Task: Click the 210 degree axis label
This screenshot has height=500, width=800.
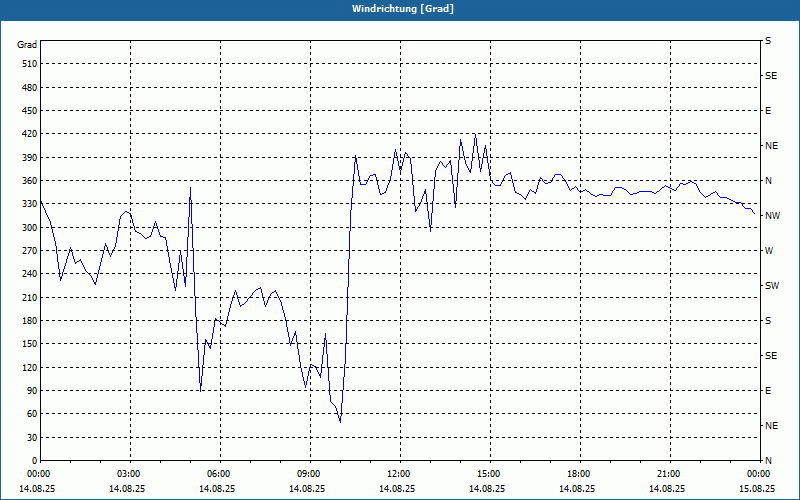Action: [30, 297]
